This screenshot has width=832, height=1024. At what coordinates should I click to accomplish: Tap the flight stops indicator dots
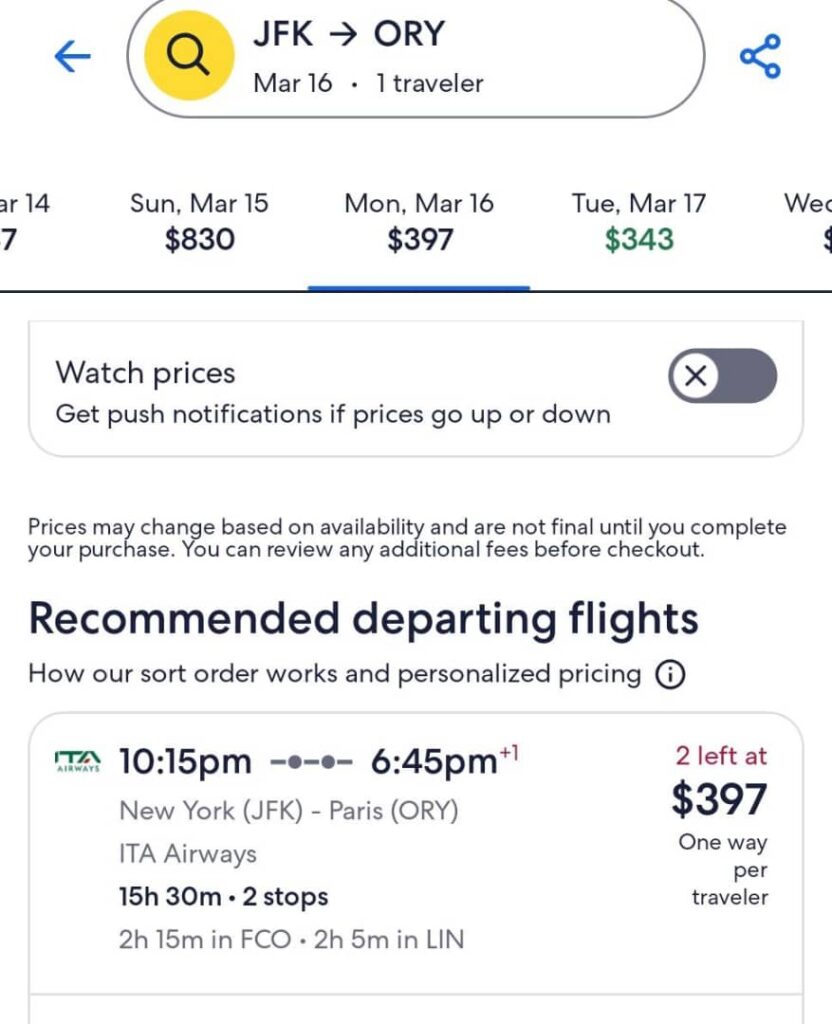(311, 763)
